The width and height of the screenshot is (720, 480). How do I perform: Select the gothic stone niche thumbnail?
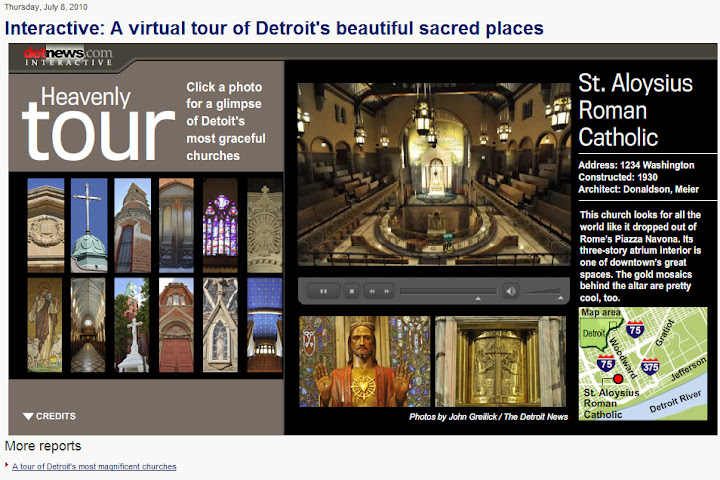coord(220,325)
